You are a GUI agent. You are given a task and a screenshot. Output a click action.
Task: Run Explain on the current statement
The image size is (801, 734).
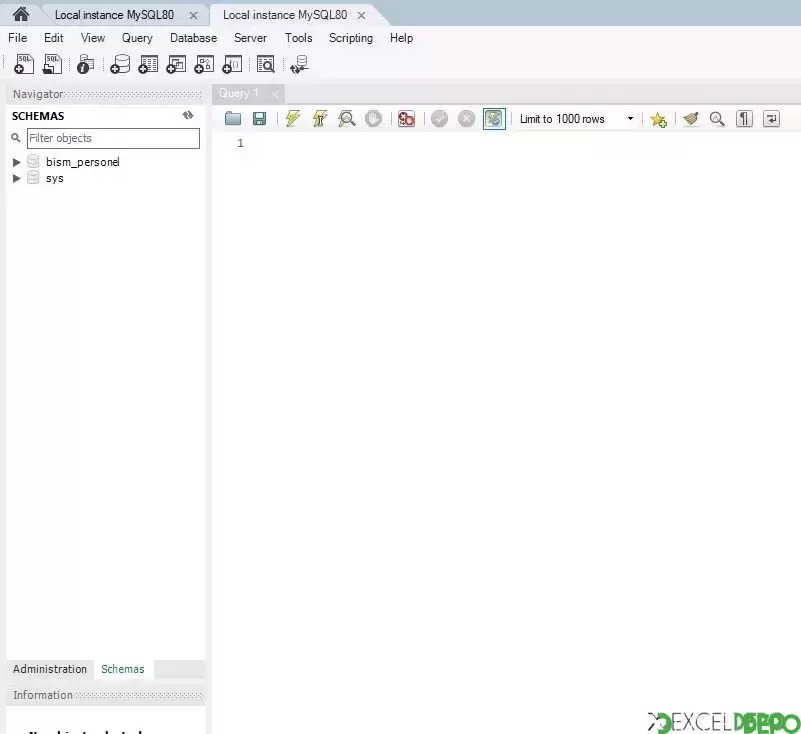point(347,119)
